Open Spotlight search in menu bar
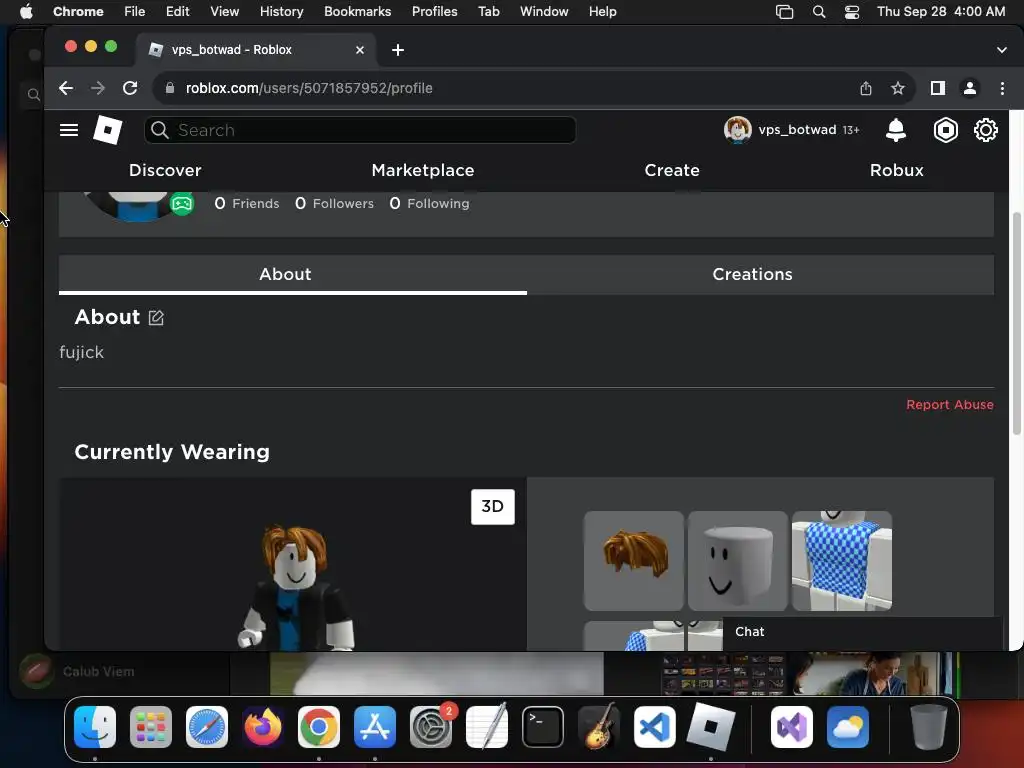Screen dimensions: 1024x768 pyautogui.click(x=818, y=12)
